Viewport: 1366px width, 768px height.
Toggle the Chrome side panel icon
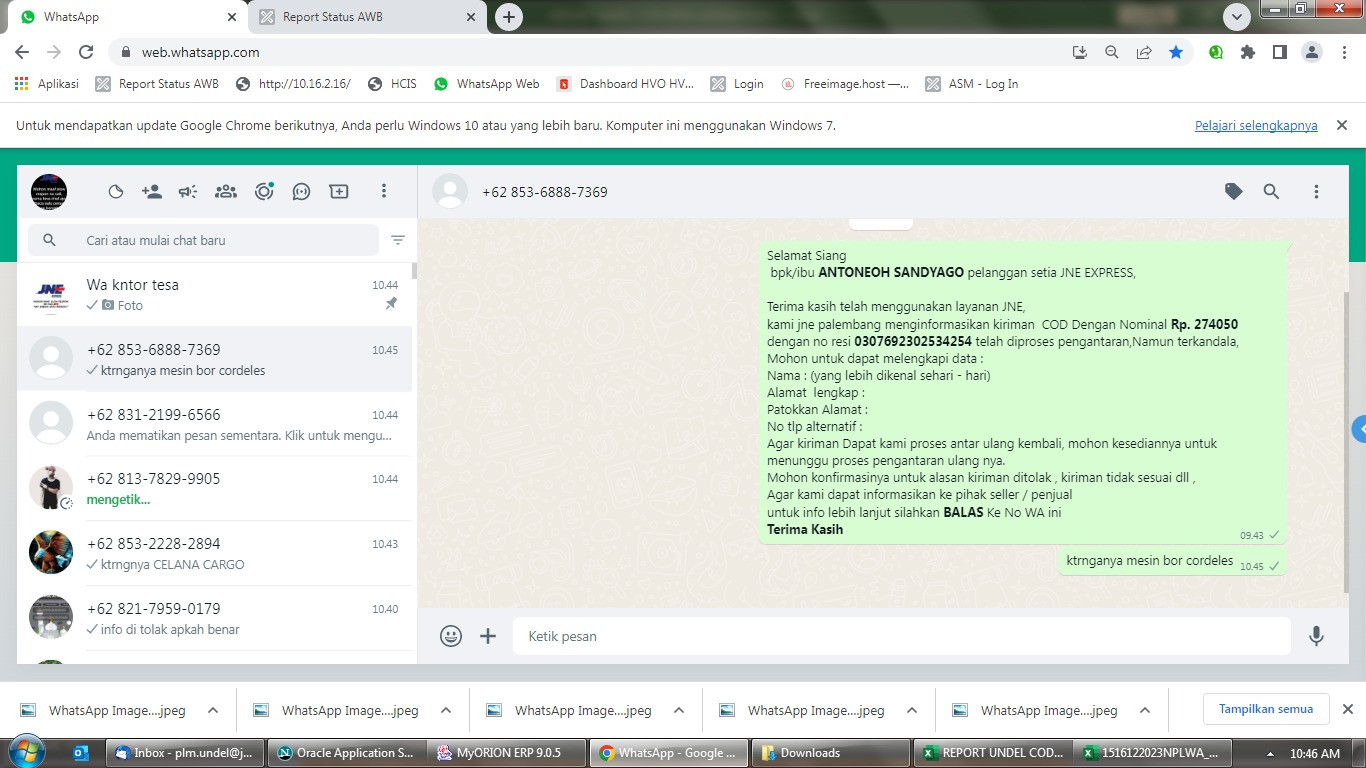(1279, 52)
